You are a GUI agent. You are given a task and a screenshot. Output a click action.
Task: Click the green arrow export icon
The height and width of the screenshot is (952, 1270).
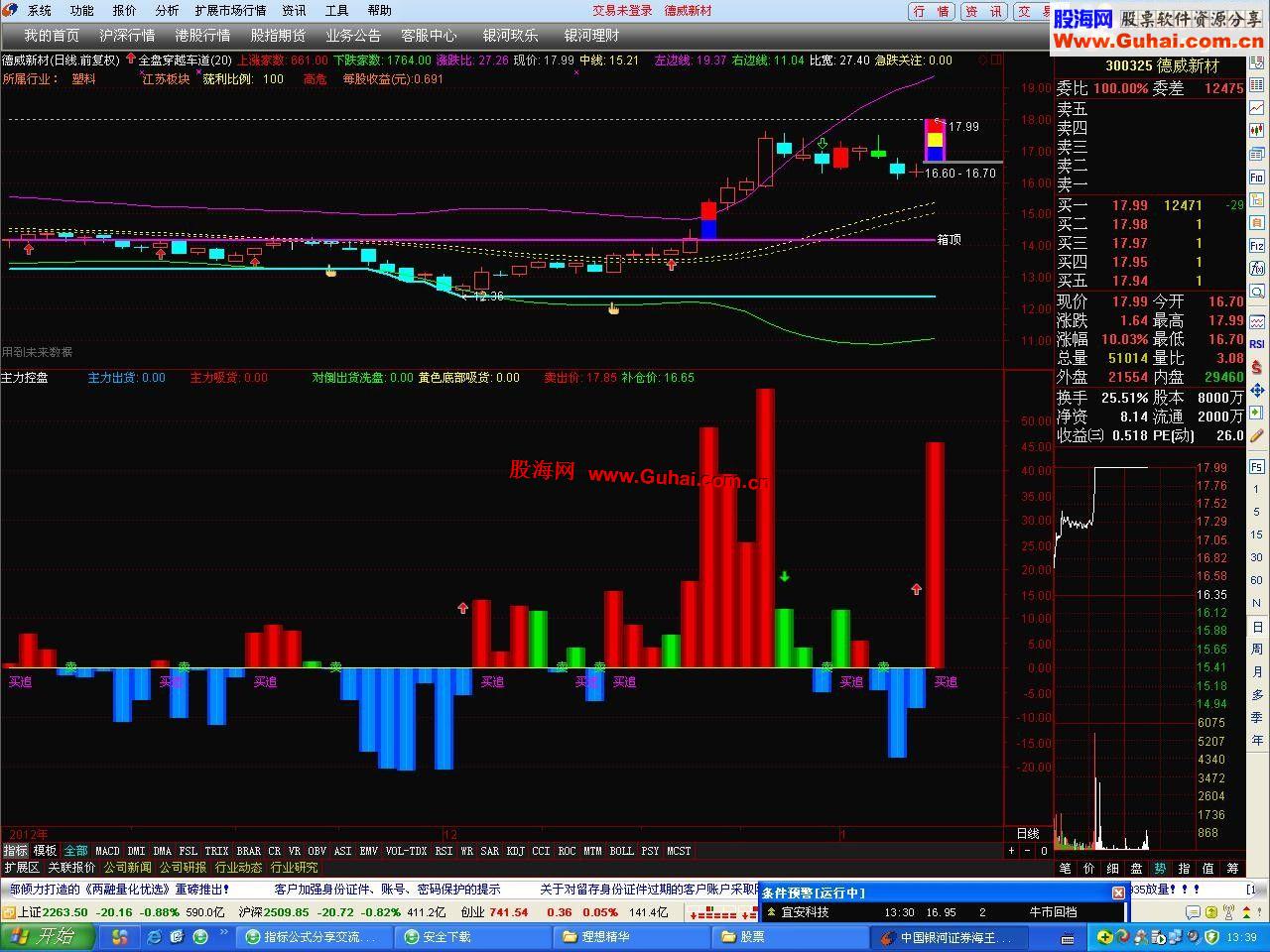click(x=1257, y=413)
